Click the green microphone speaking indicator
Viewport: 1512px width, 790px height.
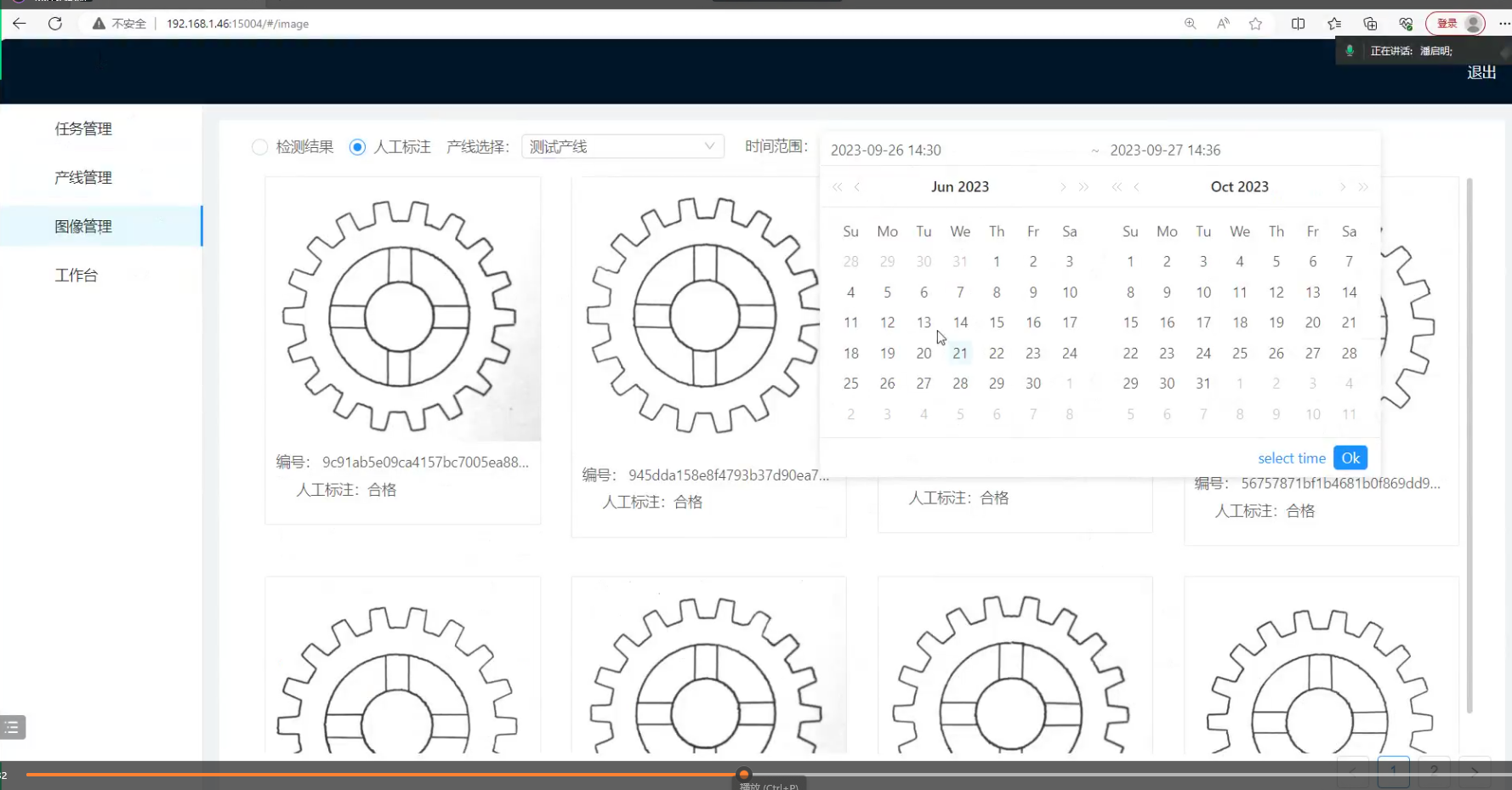point(1349,51)
